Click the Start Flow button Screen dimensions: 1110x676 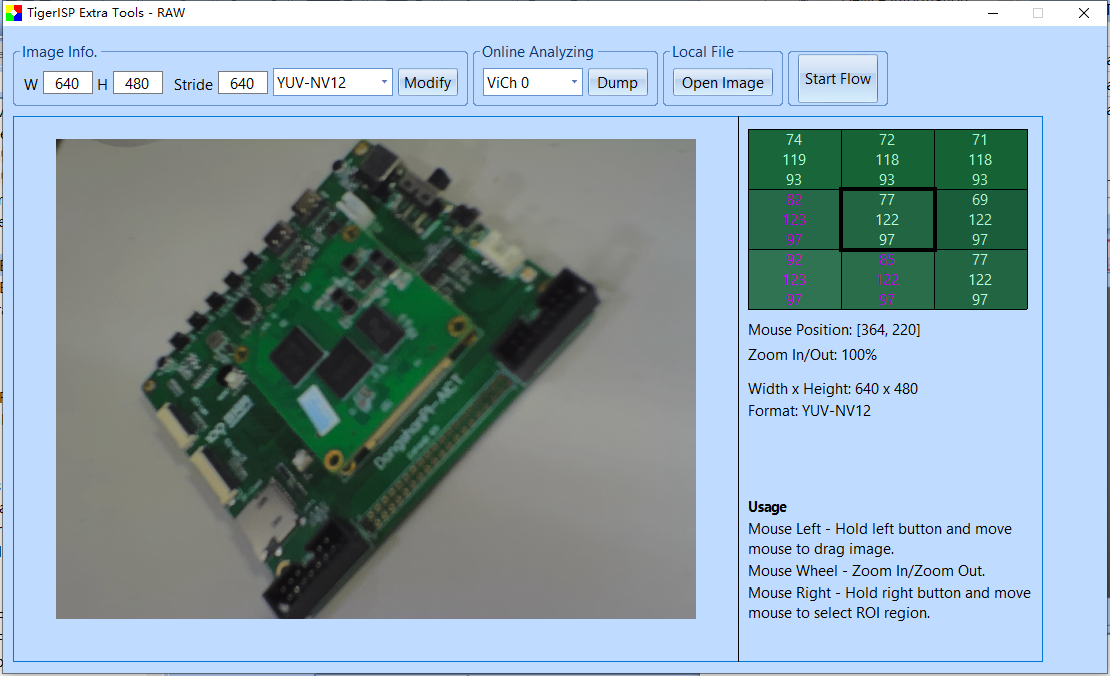(x=838, y=79)
